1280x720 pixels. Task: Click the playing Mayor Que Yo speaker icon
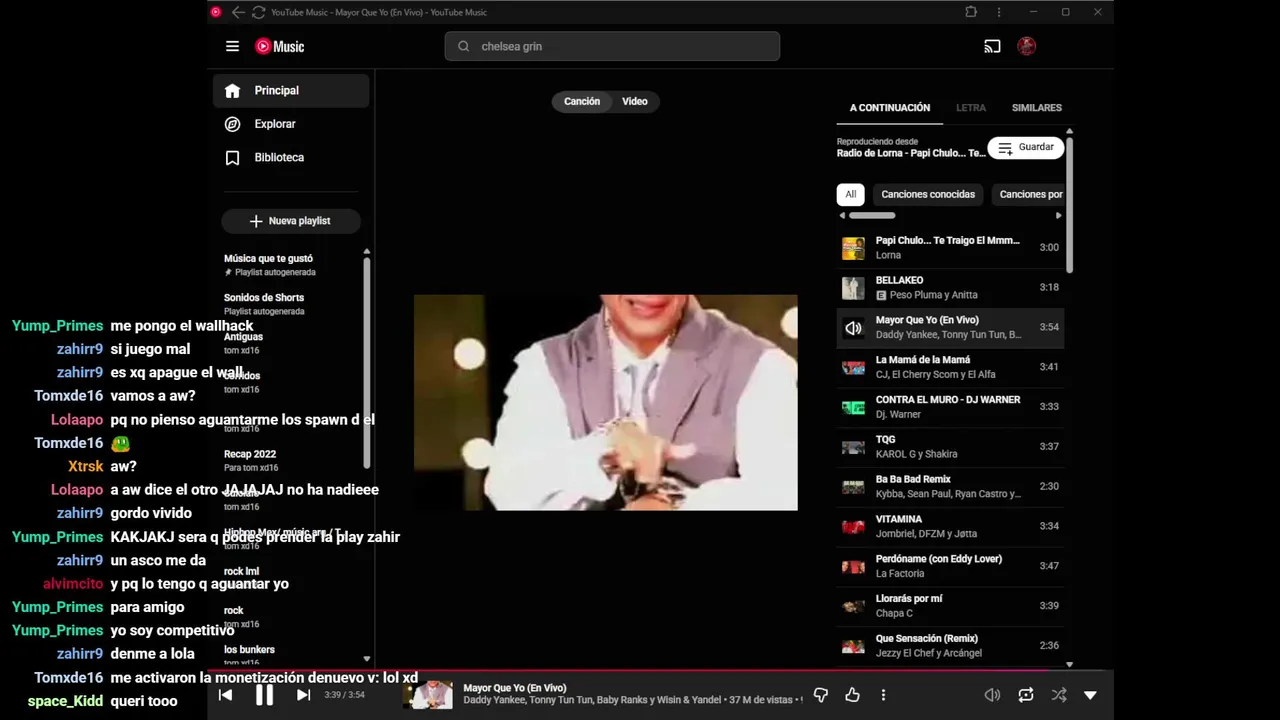pos(853,327)
